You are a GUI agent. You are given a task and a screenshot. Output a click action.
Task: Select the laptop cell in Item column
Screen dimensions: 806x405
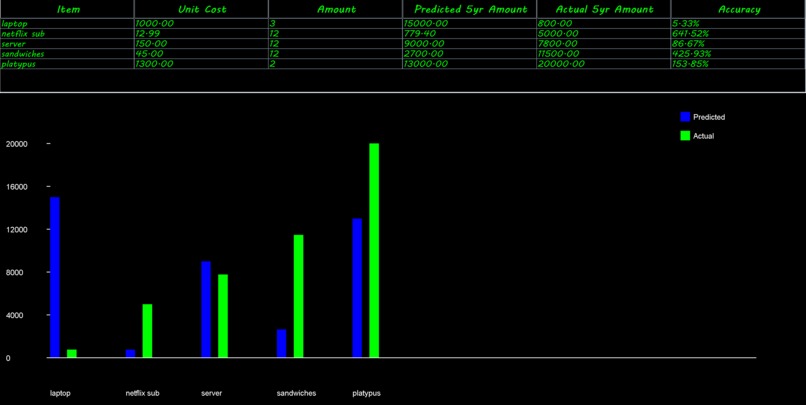67,24
